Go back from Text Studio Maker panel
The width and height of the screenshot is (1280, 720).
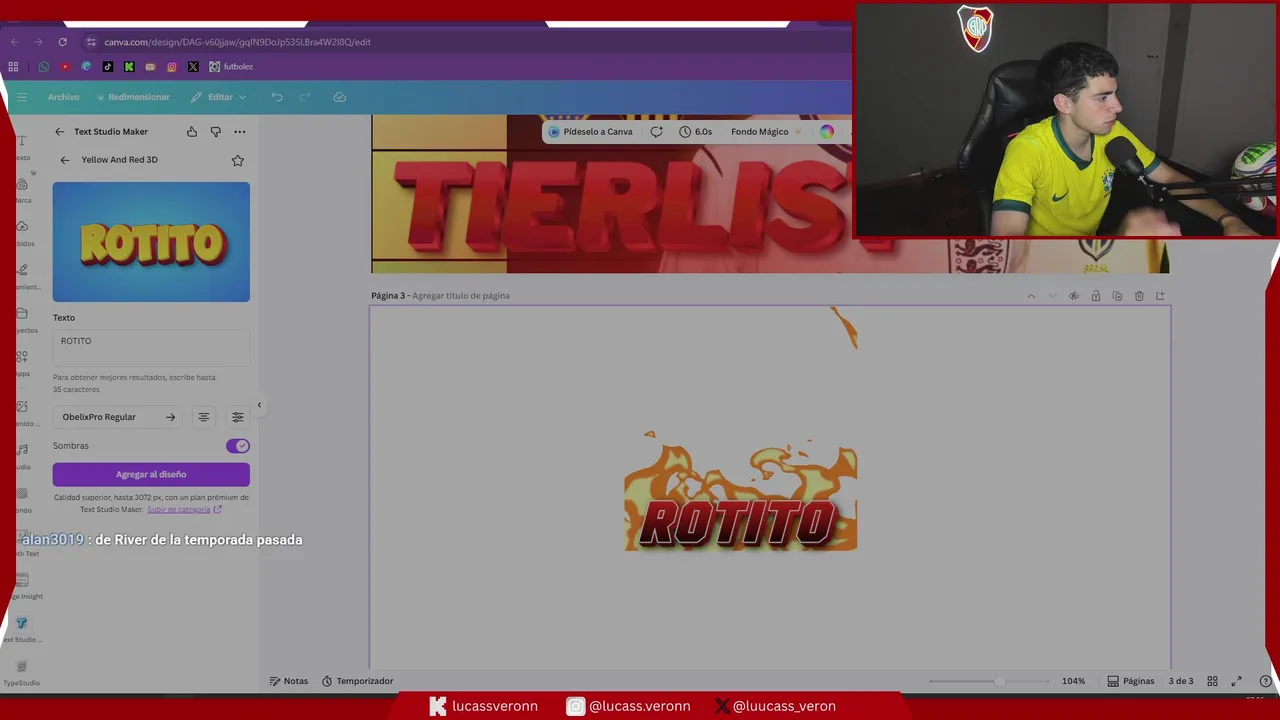[x=59, y=132]
